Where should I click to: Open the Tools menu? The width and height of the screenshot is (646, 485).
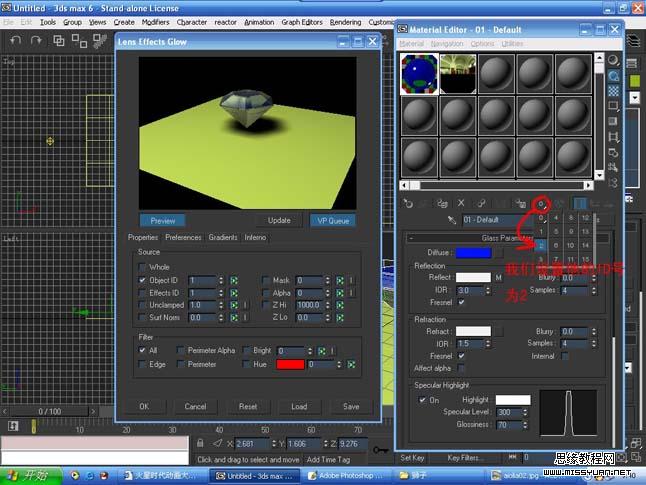(x=48, y=22)
